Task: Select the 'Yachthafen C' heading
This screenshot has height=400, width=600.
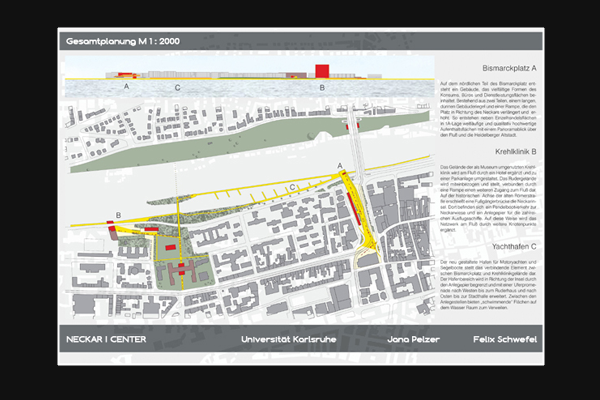Action: point(513,245)
